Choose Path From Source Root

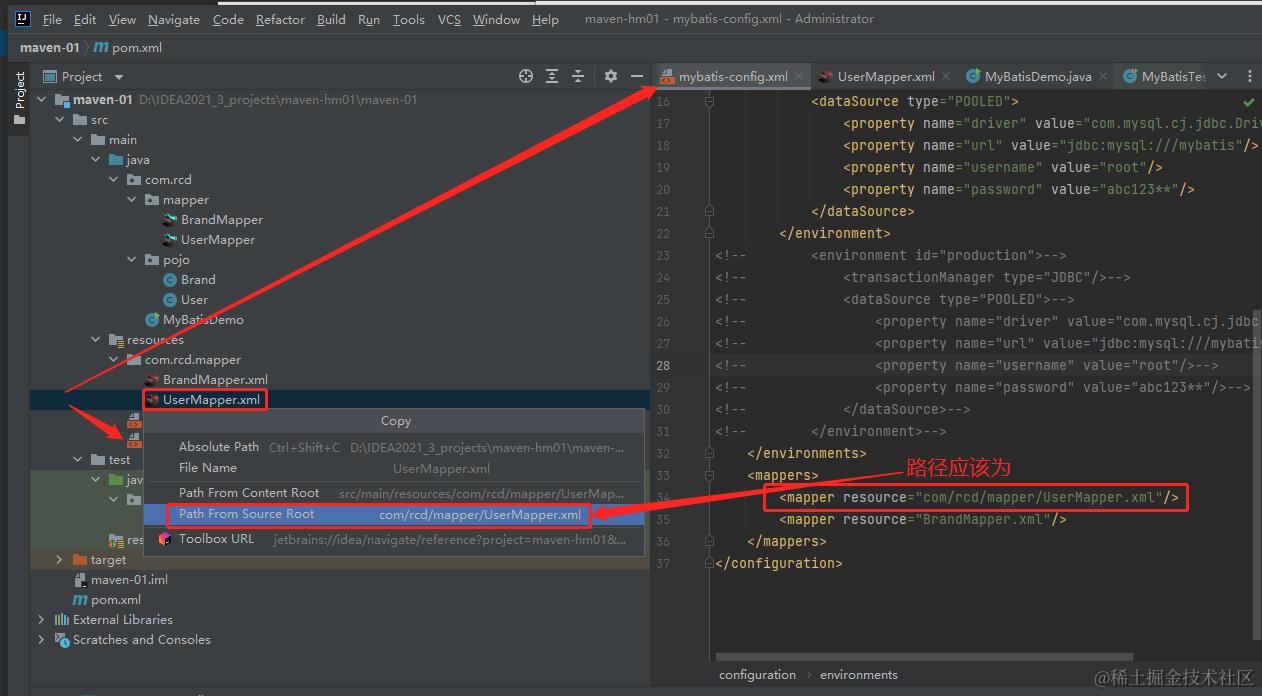coord(394,514)
